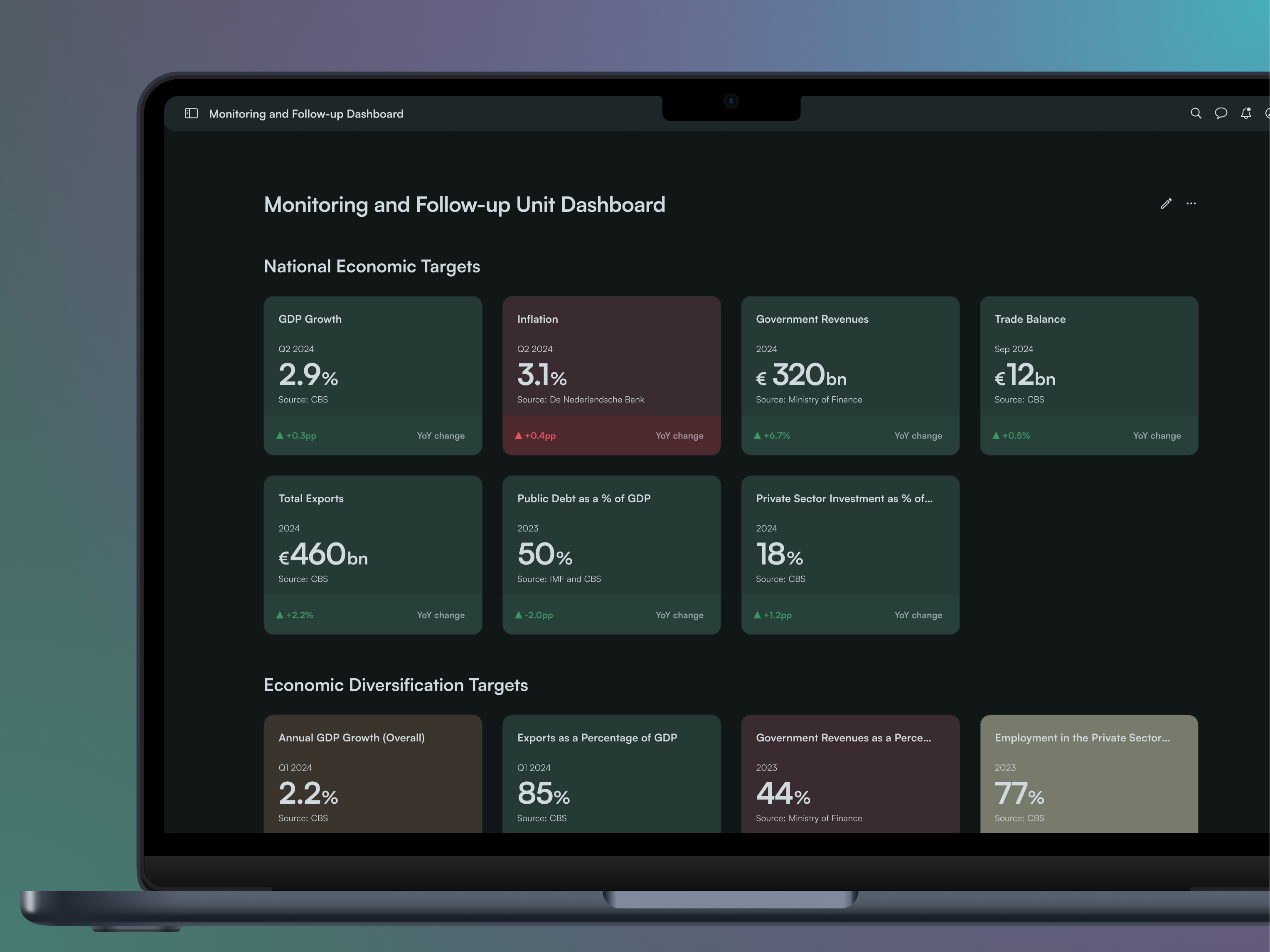Select the National Economic Targets heading

[x=372, y=266]
